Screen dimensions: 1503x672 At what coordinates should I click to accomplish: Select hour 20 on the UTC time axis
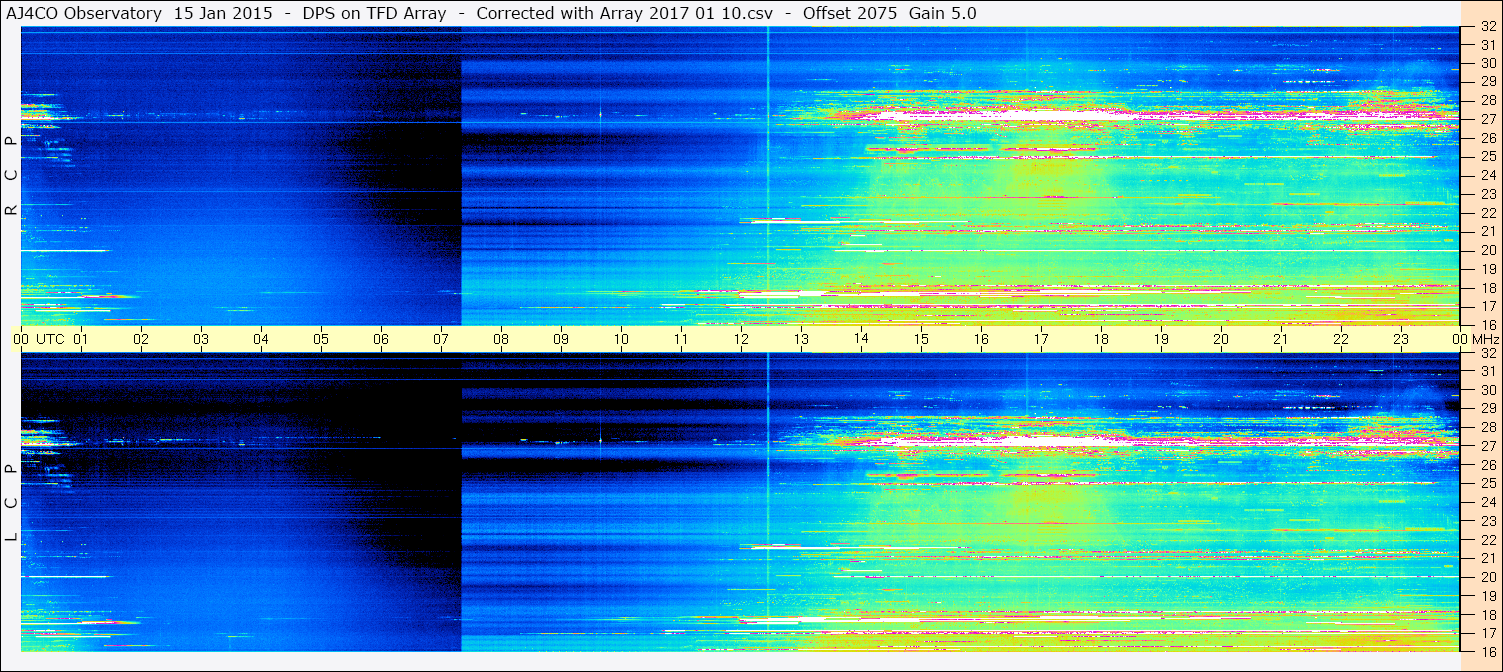(x=1221, y=339)
